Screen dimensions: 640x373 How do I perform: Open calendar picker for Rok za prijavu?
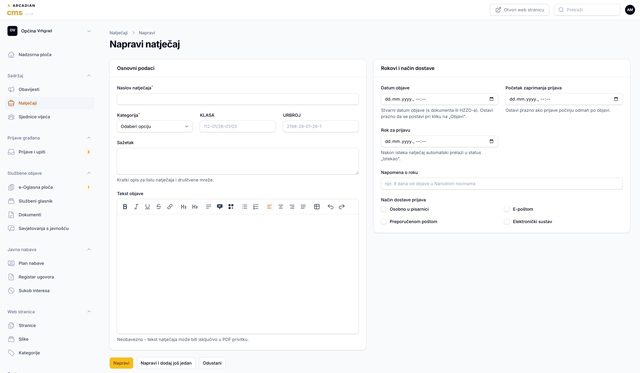click(x=491, y=141)
